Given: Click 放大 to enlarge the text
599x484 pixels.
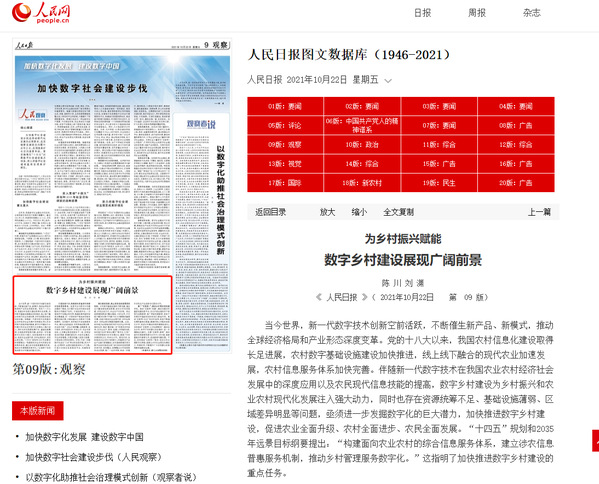Looking at the screenshot, I should [327, 212].
